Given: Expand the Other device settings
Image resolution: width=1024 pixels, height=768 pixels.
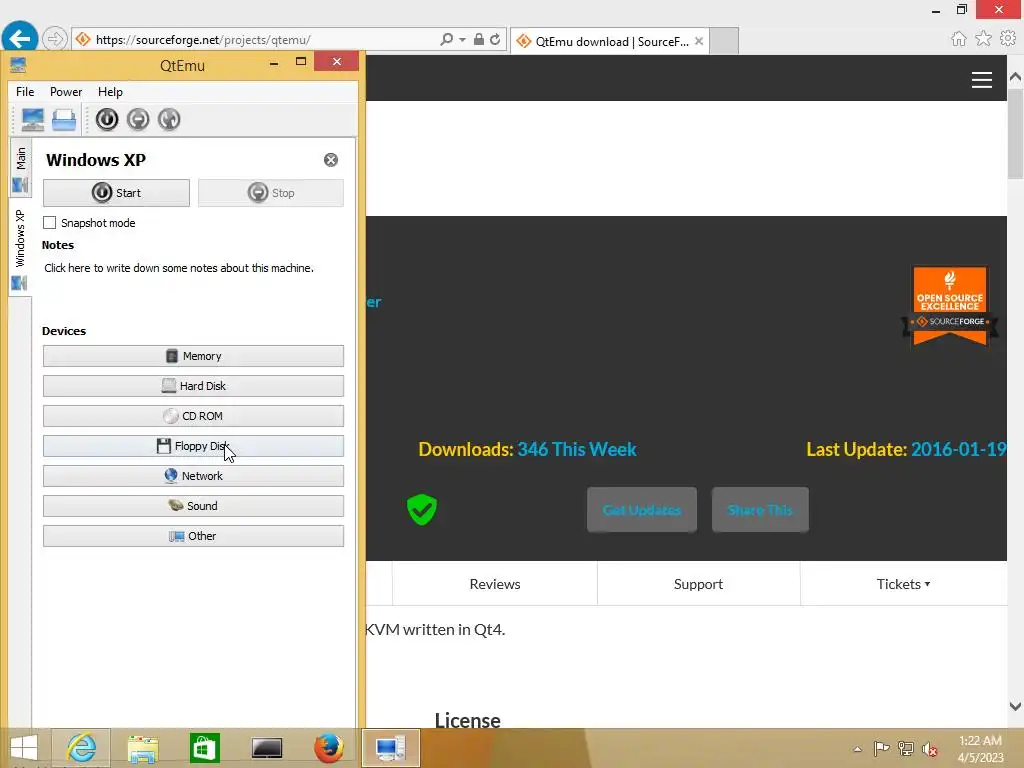Looking at the screenshot, I should pyautogui.click(x=193, y=536).
